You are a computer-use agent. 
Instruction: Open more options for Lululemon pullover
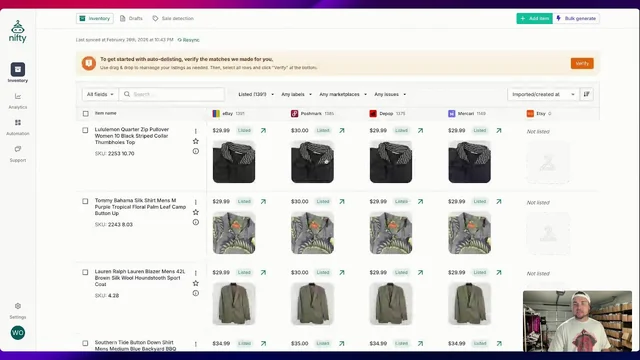(196, 131)
